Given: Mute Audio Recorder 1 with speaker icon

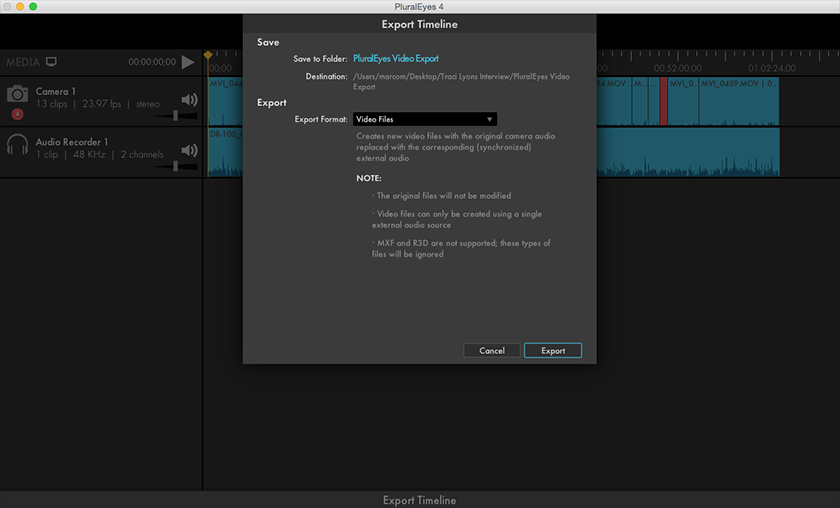Looking at the screenshot, I should click(x=189, y=150).
